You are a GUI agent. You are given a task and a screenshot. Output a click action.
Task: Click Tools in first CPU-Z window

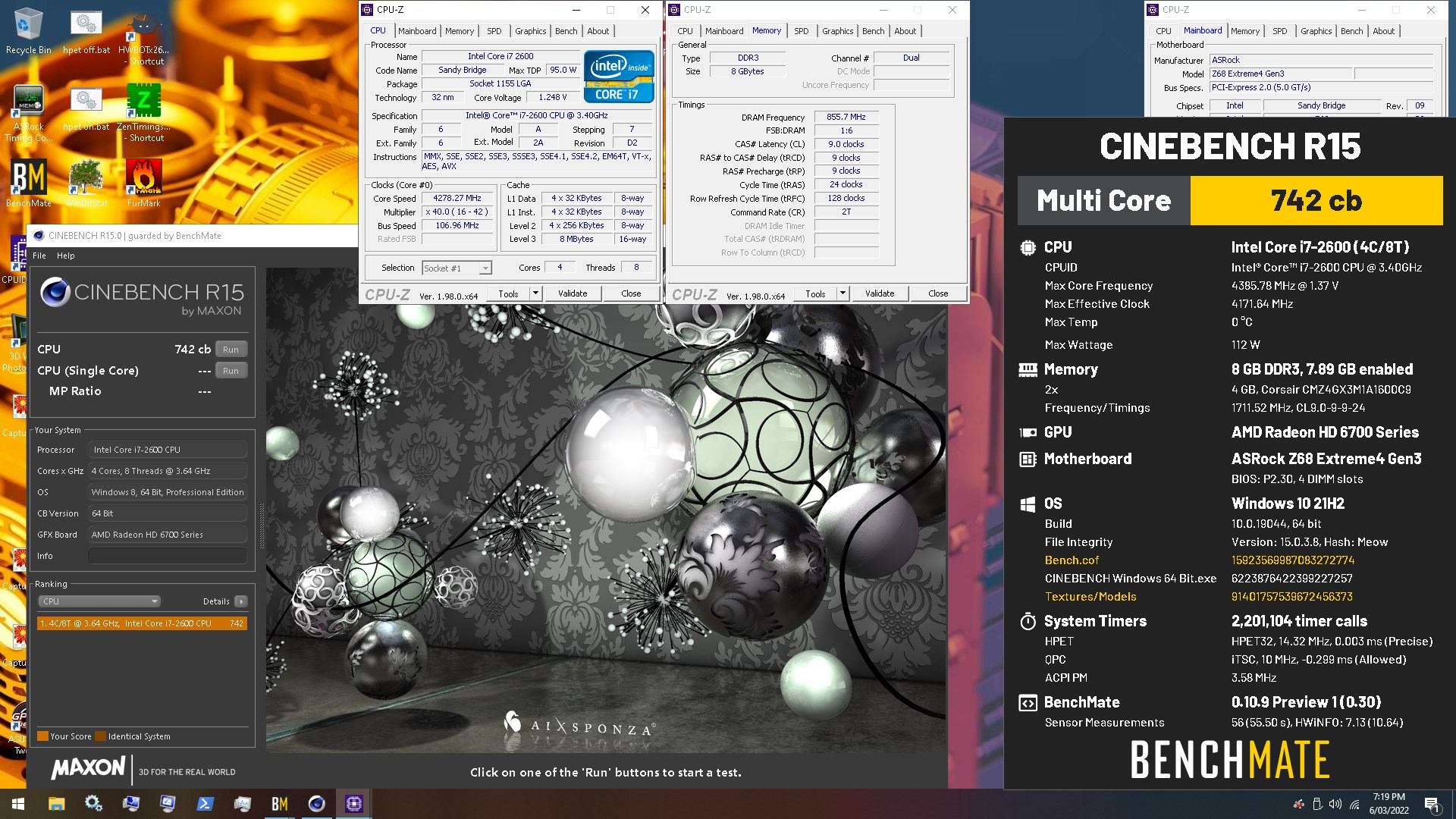click(x=508, y=293)
